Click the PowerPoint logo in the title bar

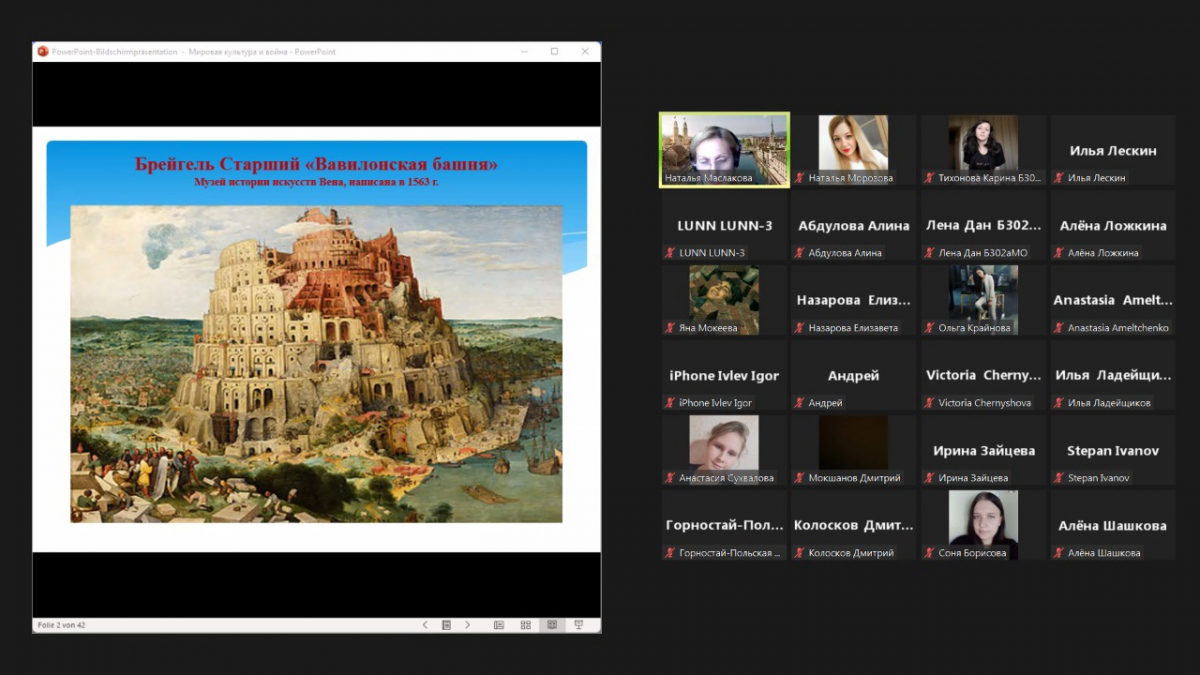click(x=43, y=51)
